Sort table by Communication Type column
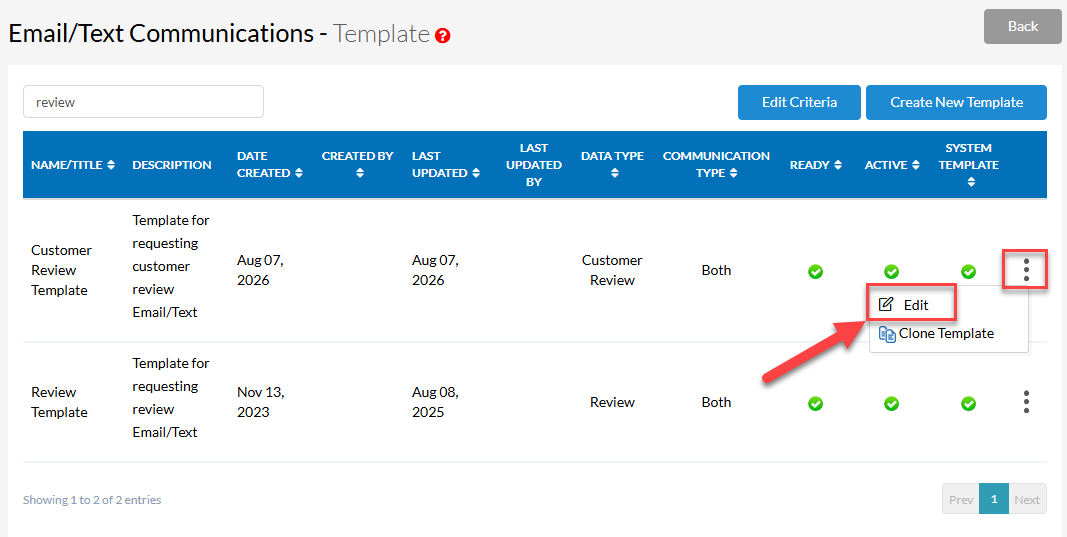This screenshot has height=537, width=1067. (717, 165)
